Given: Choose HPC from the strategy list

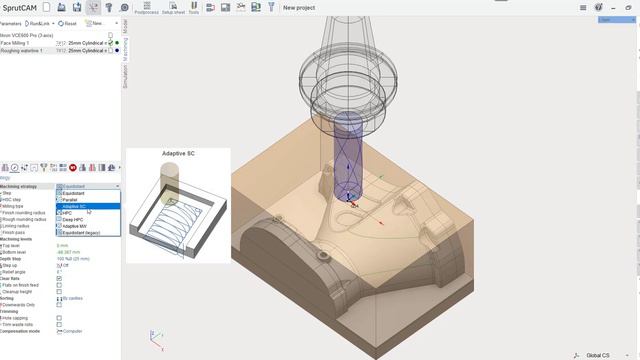Looking at the screenshot, I should click(88, 213).
